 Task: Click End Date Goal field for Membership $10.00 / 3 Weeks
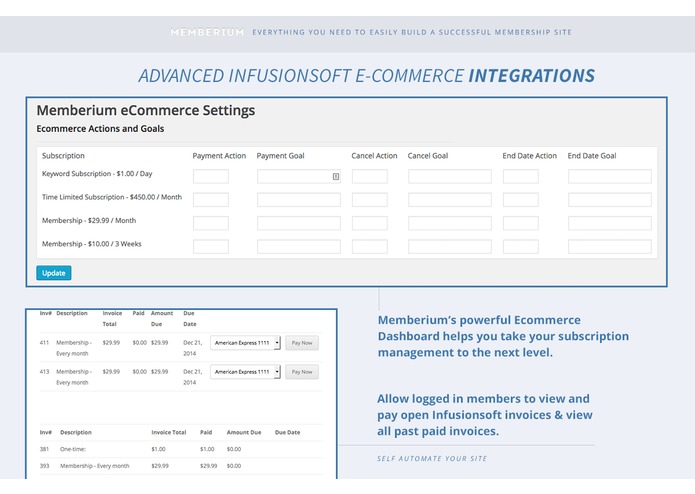point(610,247)
